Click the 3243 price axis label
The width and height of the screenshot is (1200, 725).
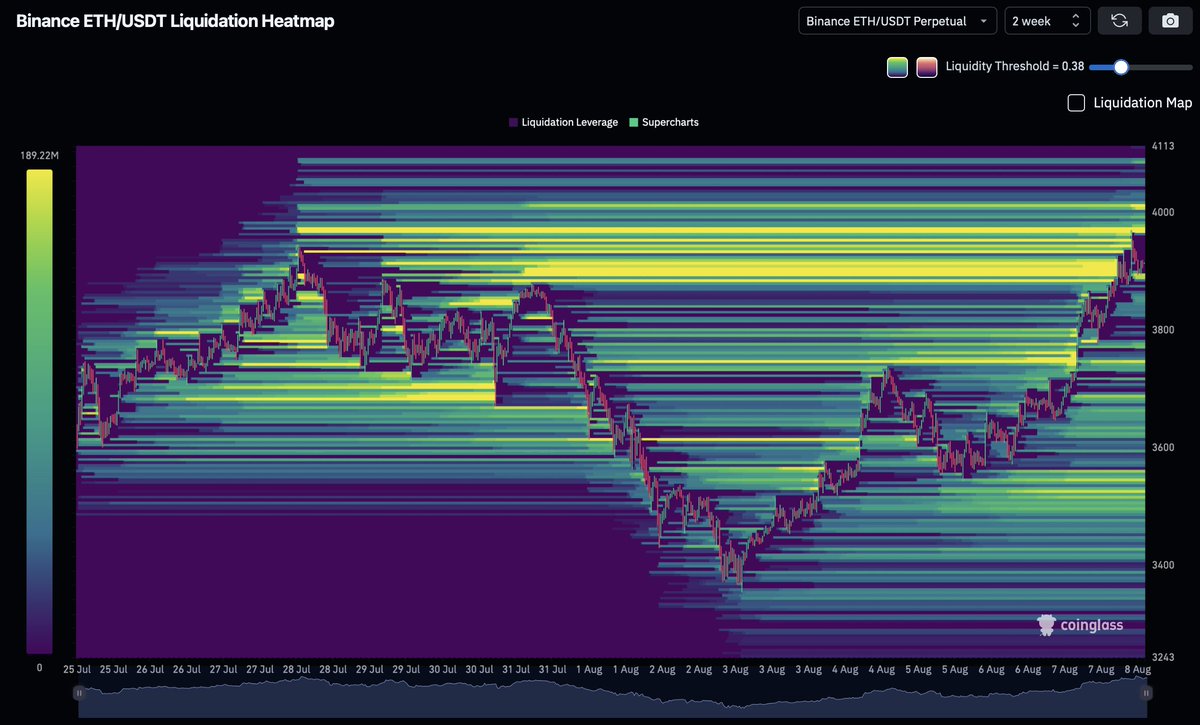point(1163,657)
